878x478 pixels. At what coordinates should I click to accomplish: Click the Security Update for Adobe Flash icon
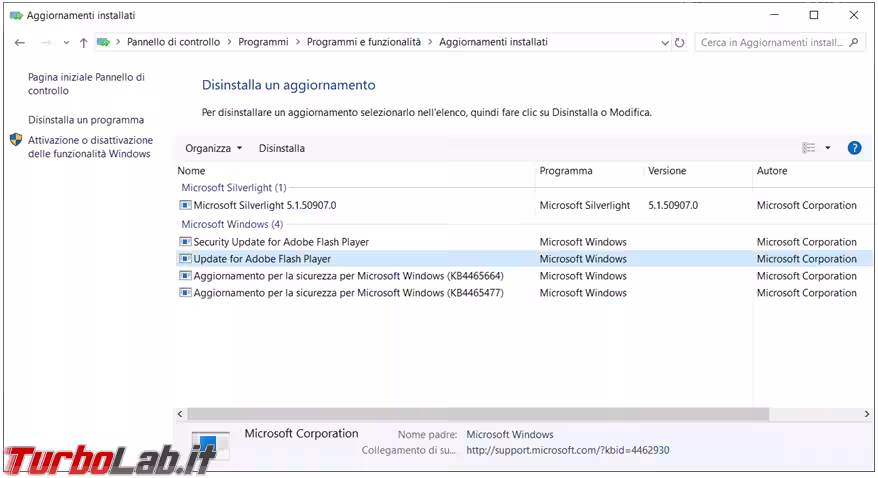(185, 242)
